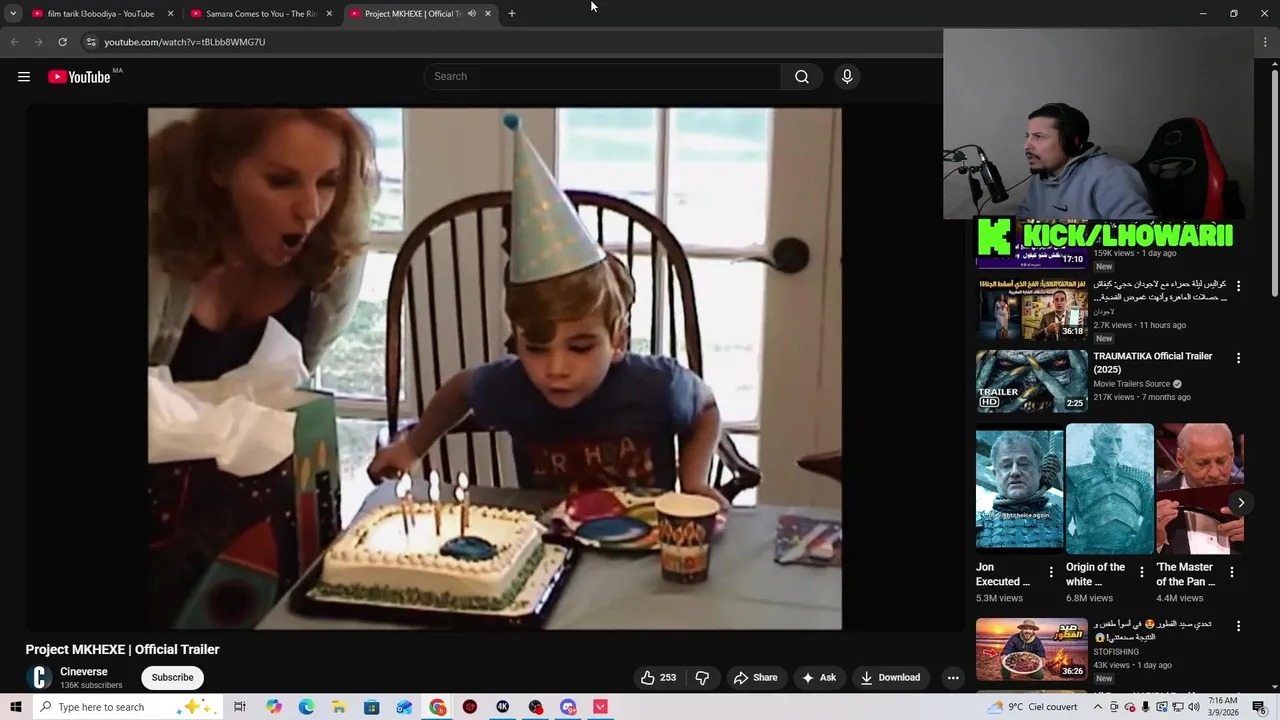
Task: Open options for 'The Master of the Pan' short
Action: pyautogui.click(x=1232, y=572)
